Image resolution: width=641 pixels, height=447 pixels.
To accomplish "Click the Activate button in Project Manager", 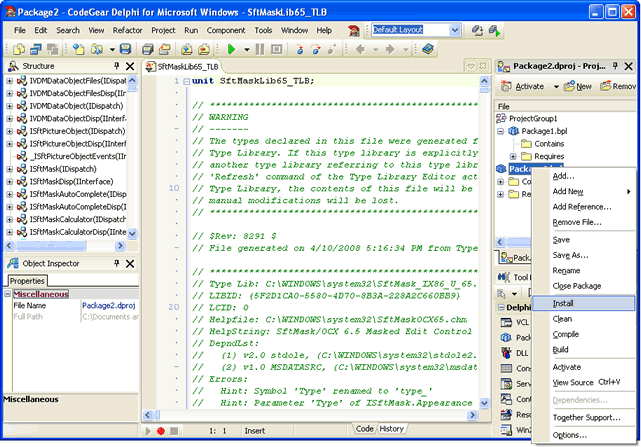I will [522, 87].
